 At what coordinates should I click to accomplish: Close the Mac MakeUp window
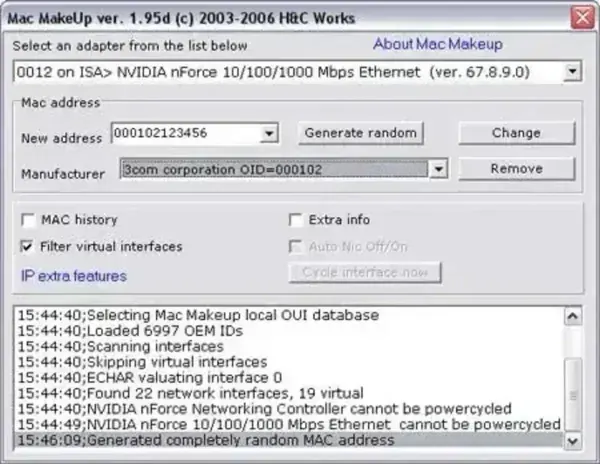(582, 17)
